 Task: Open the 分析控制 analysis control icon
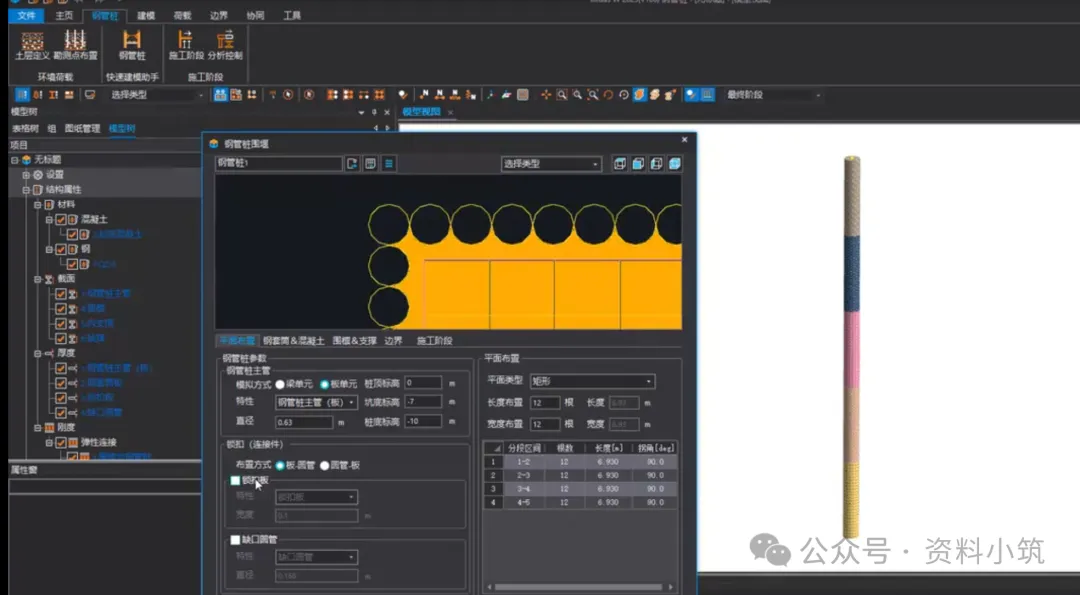click(225, 45)
